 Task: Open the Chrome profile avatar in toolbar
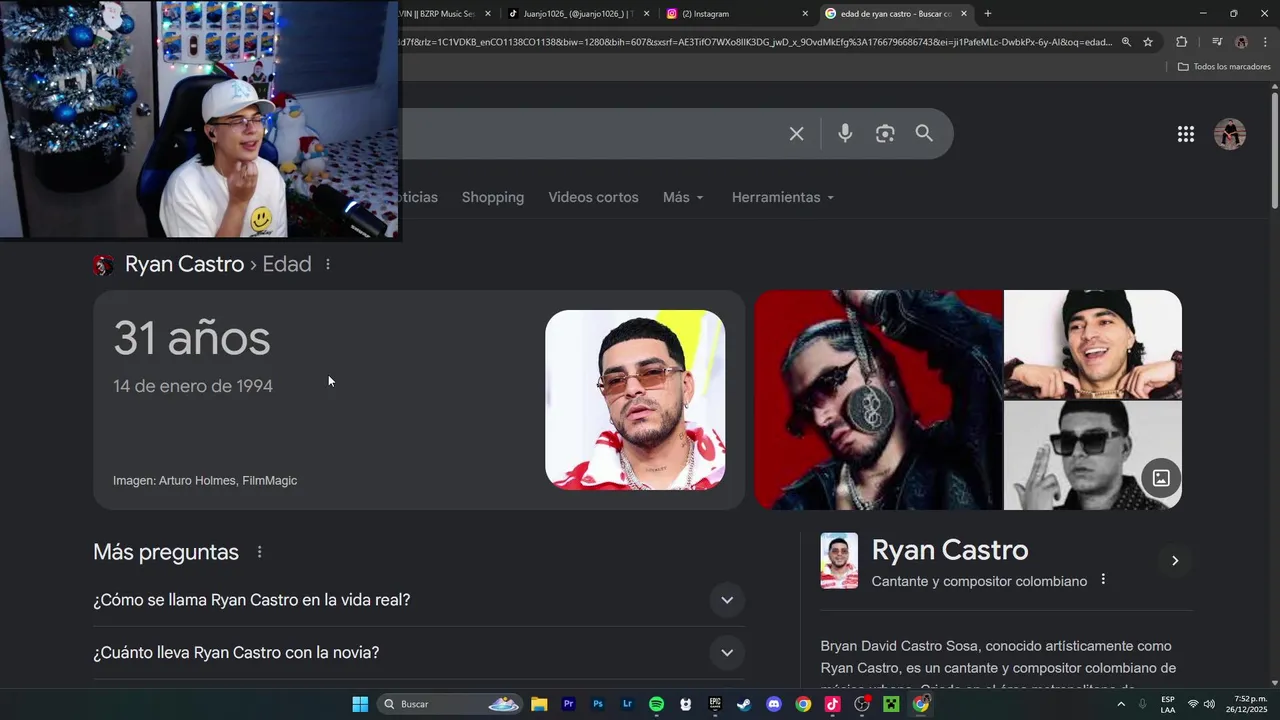[1241, 42]
